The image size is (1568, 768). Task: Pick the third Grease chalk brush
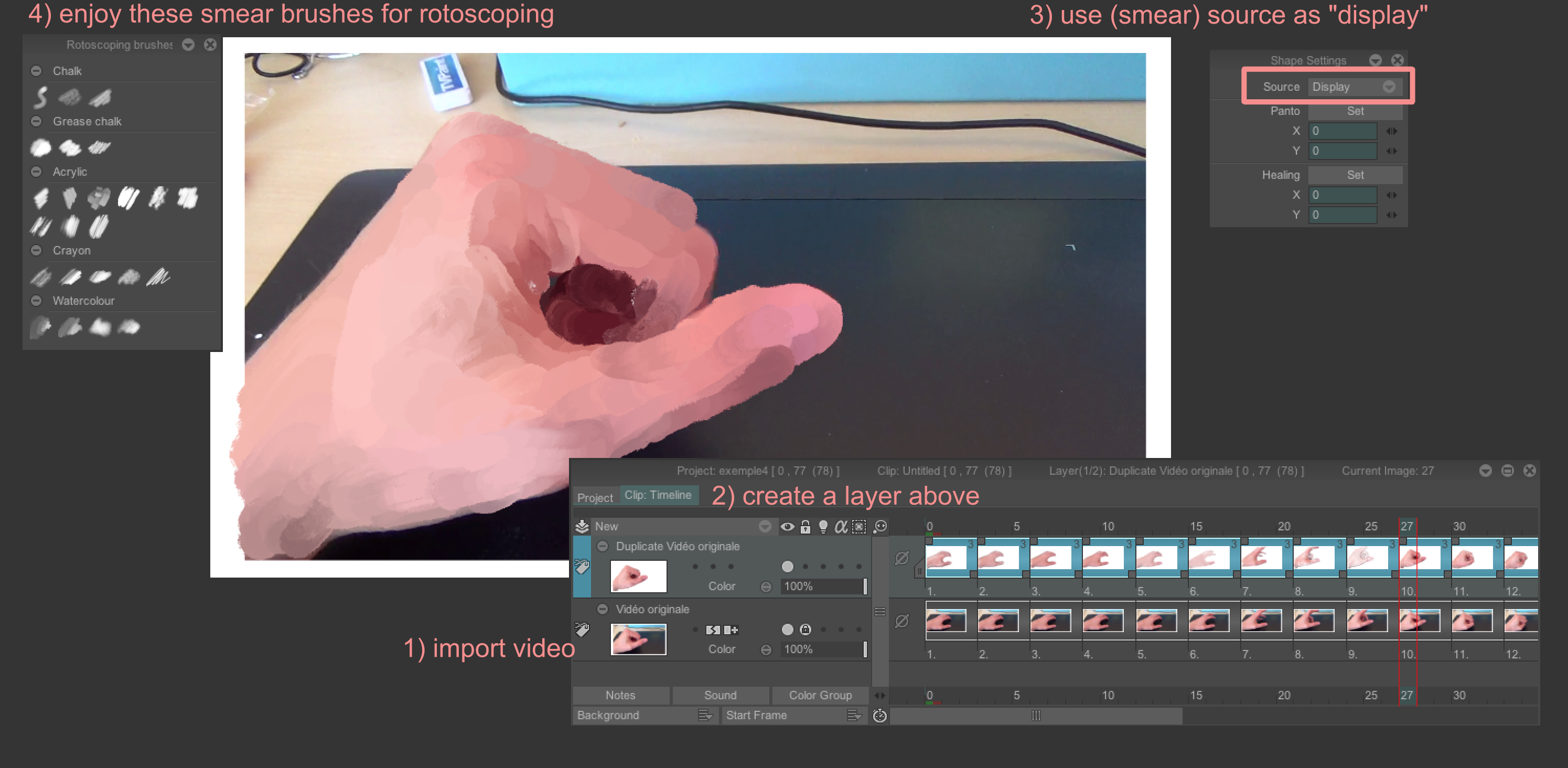coord(99,147)
